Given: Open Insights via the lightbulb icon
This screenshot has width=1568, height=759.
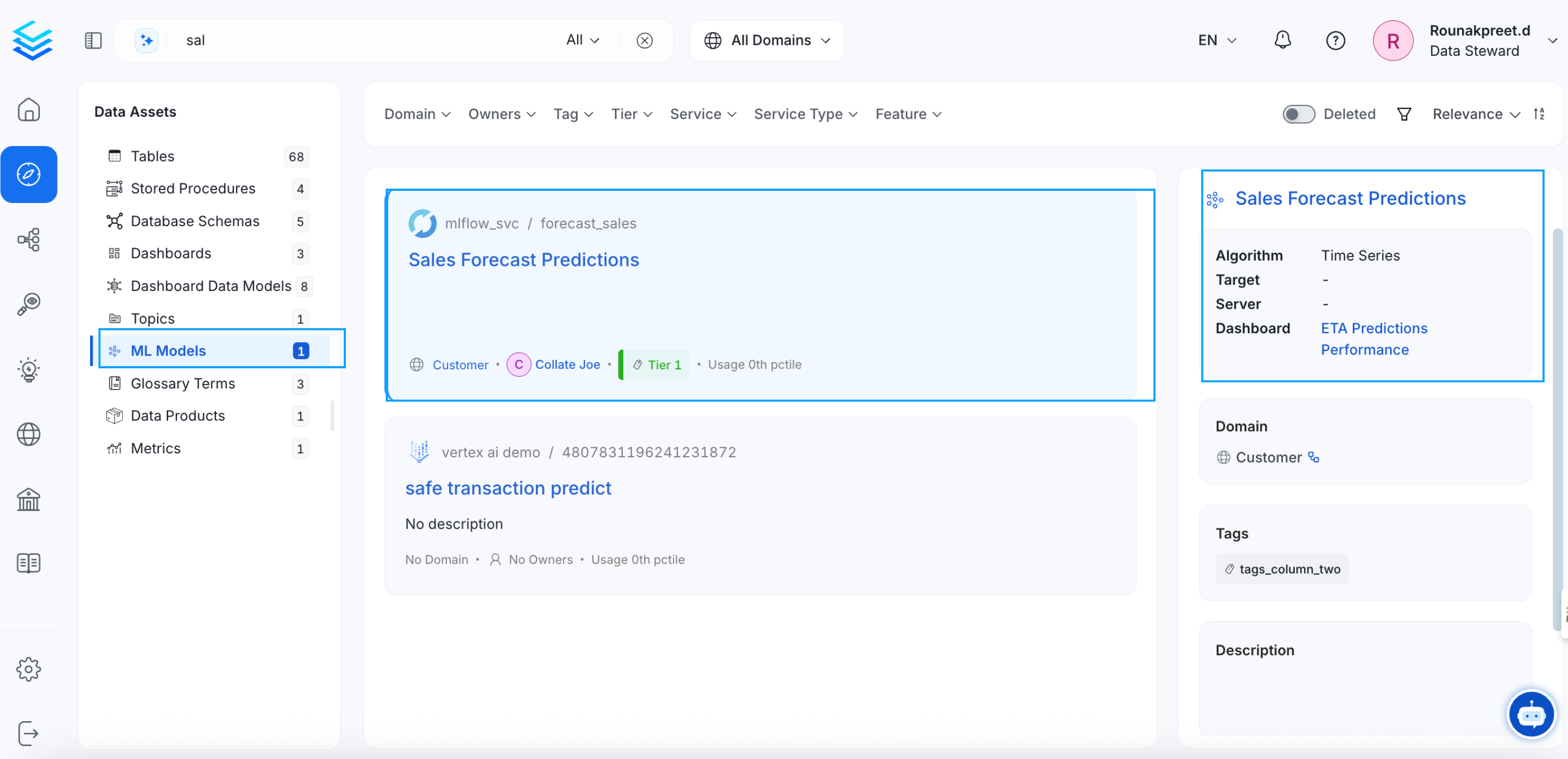Looking at the screenshot, I should 29,369.
